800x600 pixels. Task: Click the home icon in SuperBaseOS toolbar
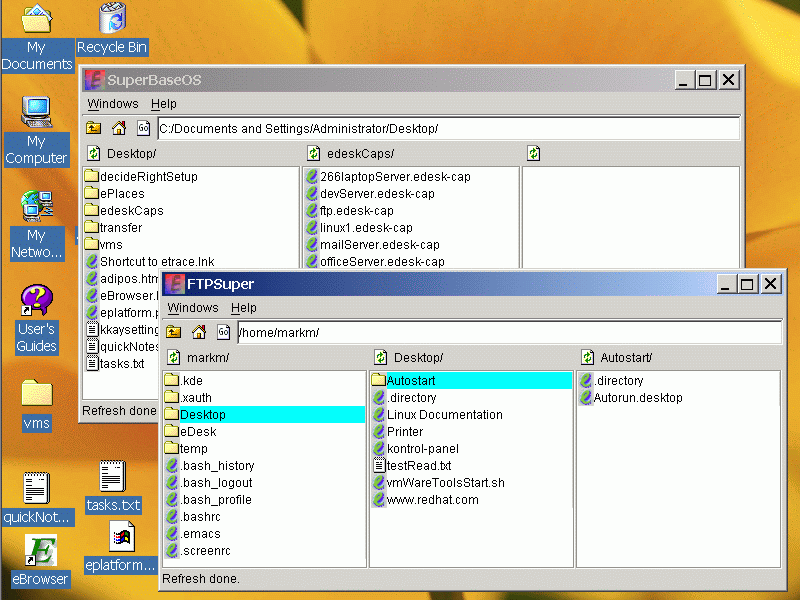[119, 128]
